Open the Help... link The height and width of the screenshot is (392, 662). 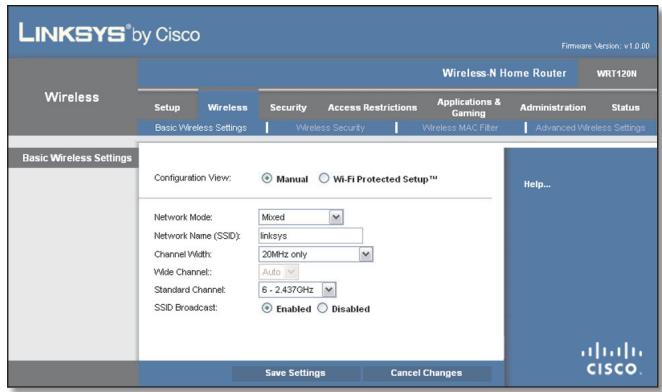pyautogui.click(x=537, y=184)
